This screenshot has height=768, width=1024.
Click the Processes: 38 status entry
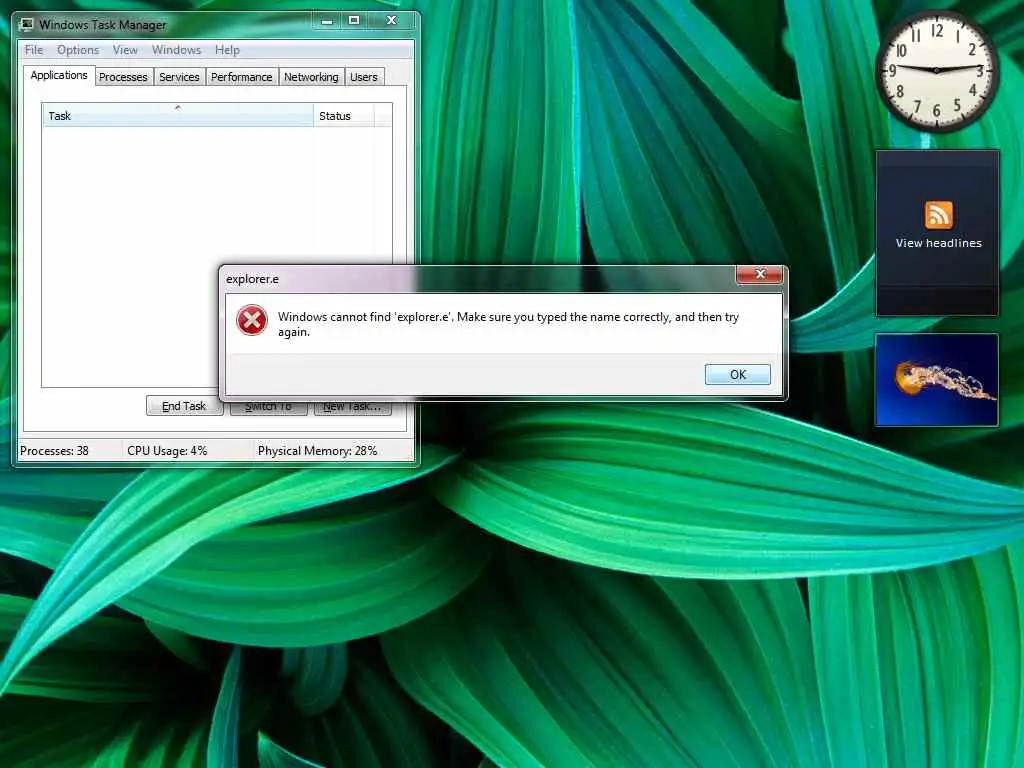point(54,451)
